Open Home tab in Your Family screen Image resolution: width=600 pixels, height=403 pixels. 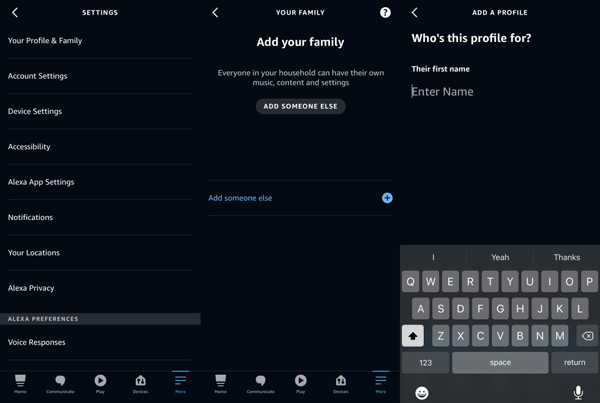click(220, 383)
